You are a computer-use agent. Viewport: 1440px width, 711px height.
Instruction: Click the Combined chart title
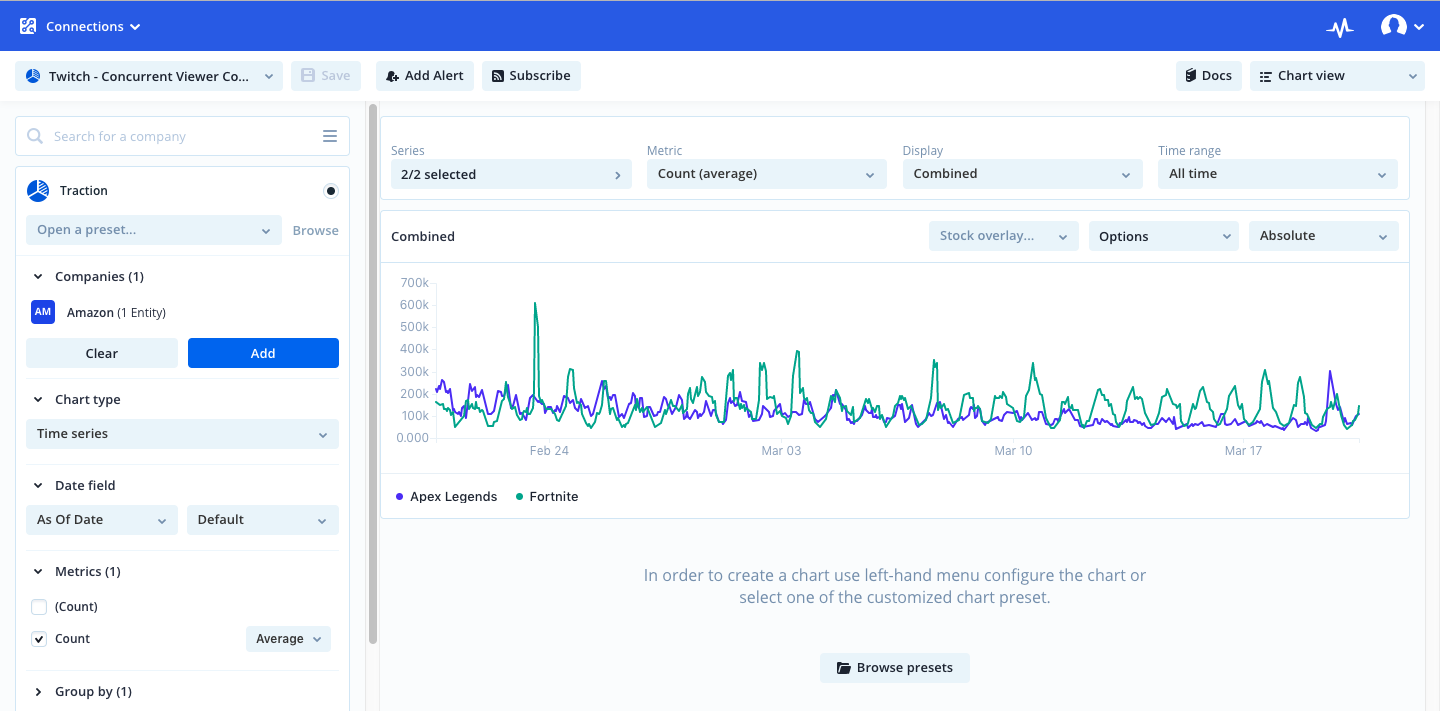tap(423, 237)
